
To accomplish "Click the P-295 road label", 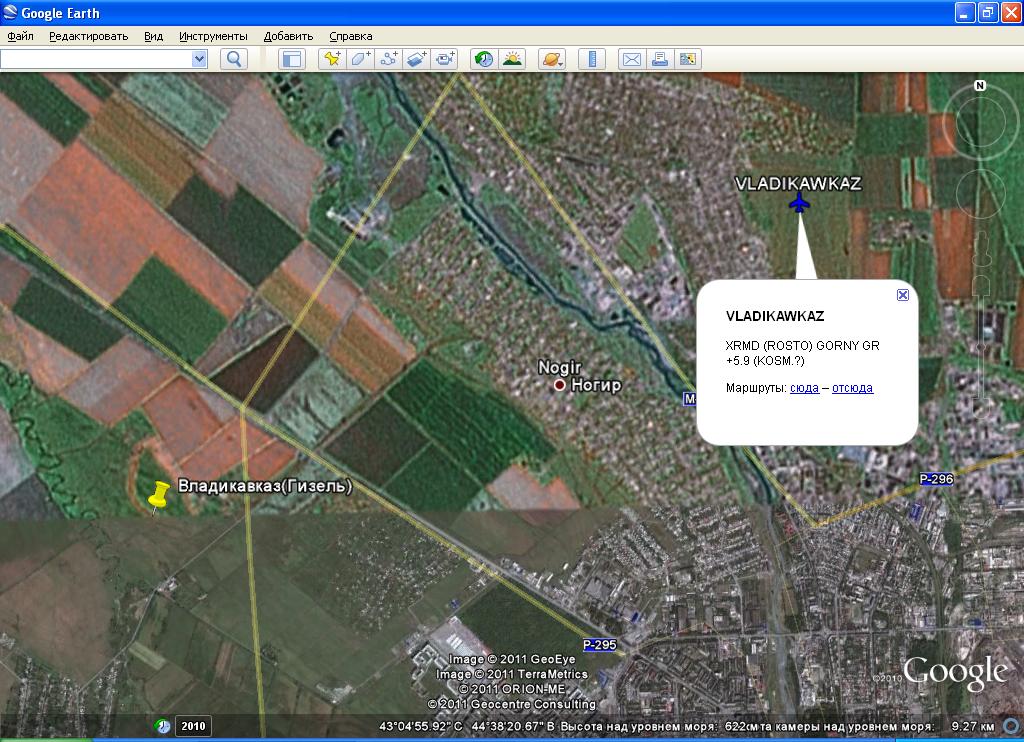I will coord(600,645).
